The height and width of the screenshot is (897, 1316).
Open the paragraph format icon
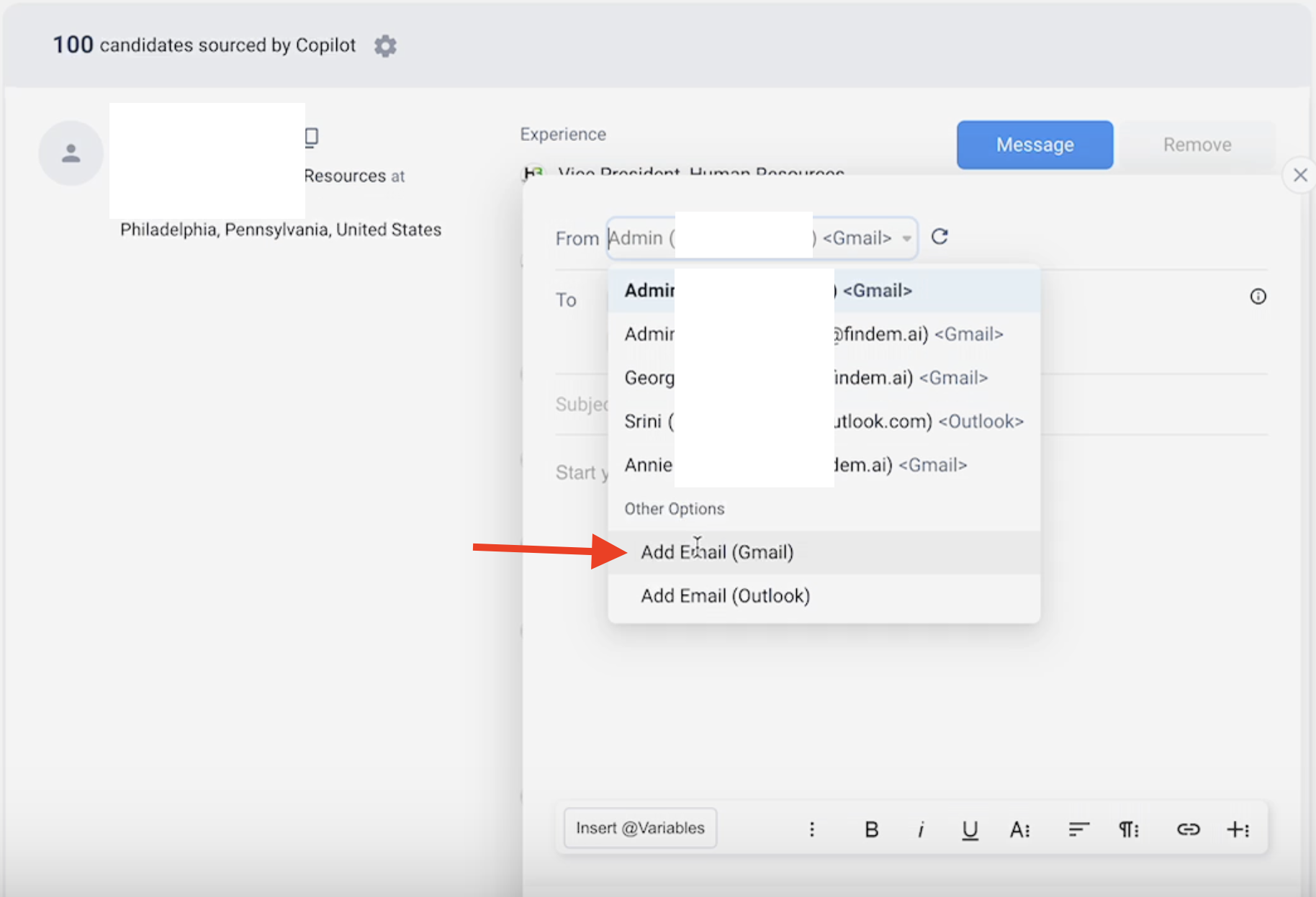point(1128,829)
